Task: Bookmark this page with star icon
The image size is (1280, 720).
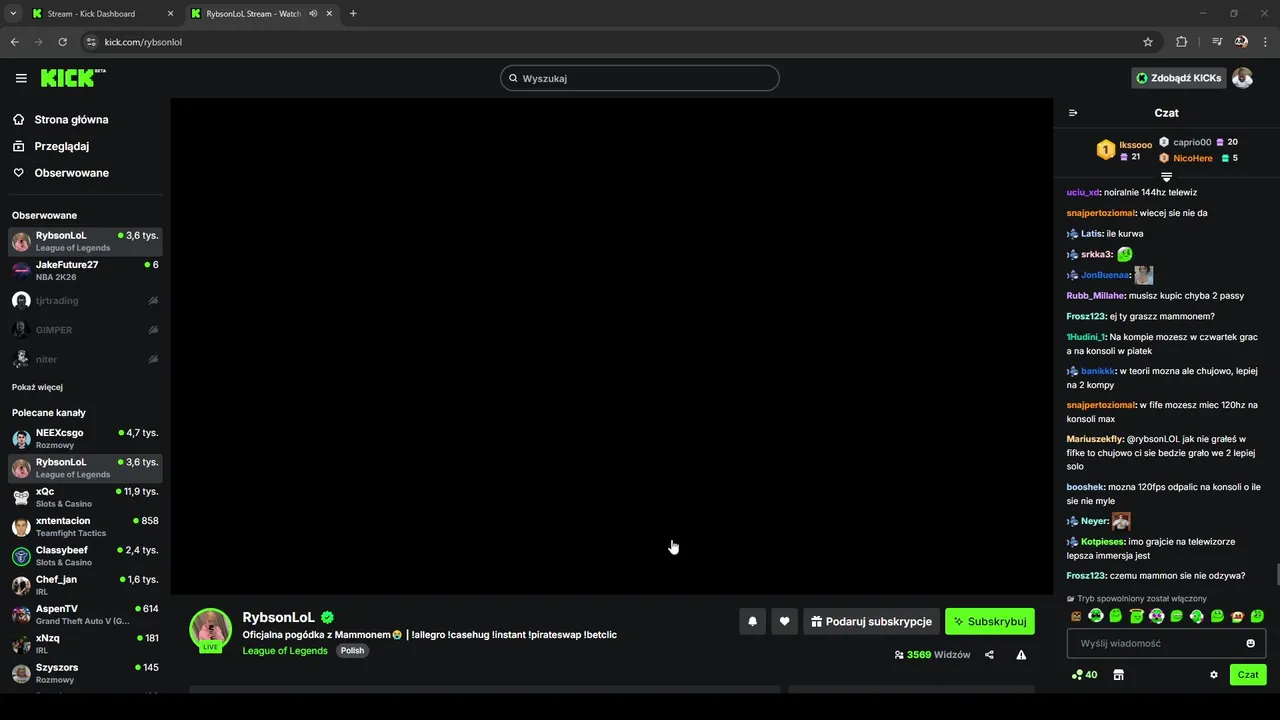Action: [1148, 42]
